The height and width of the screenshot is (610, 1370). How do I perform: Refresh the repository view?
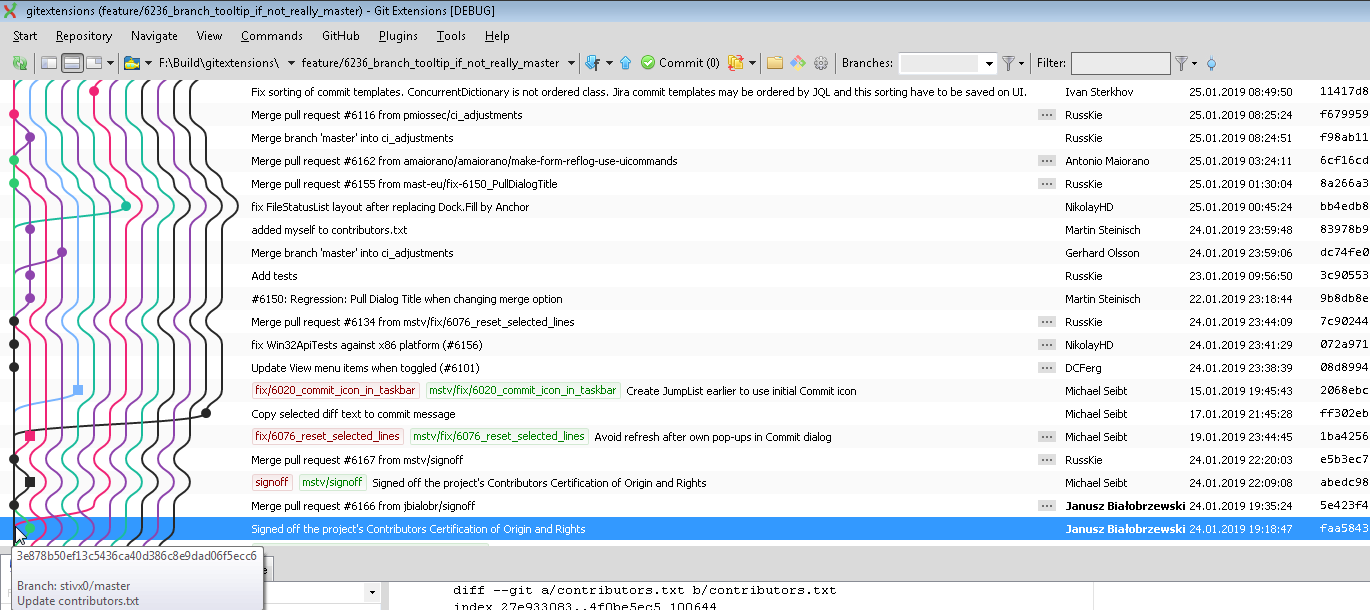tap(20, 63)
